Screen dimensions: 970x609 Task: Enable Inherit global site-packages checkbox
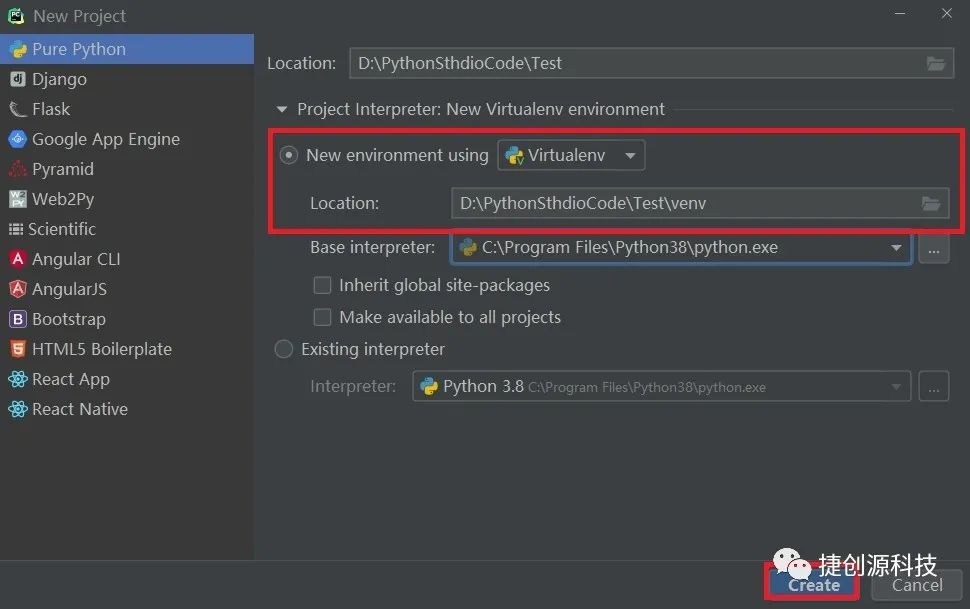322,285
